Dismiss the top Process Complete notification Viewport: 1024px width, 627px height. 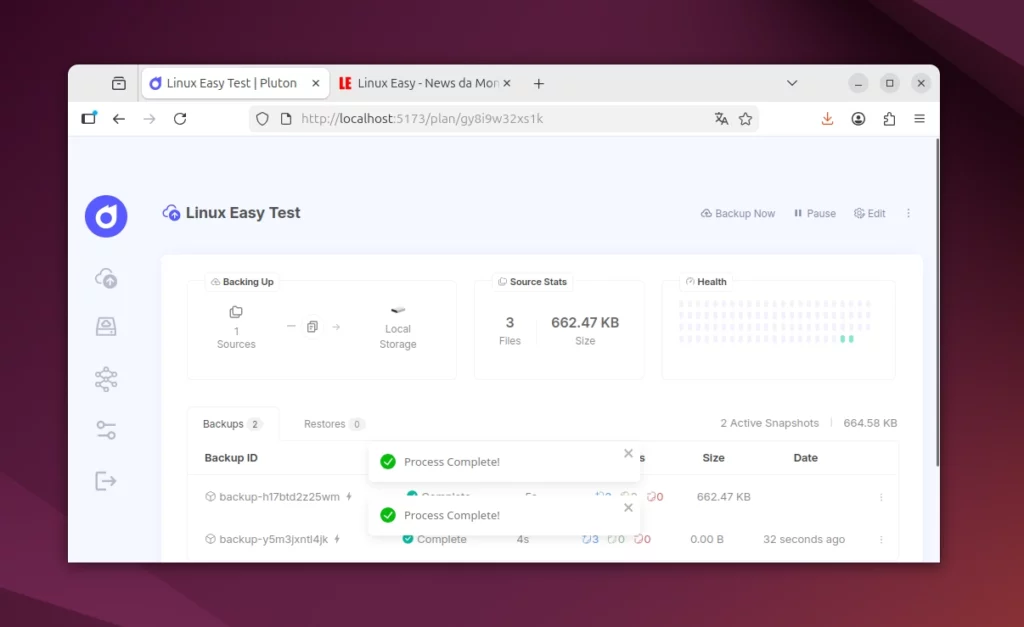628,453
